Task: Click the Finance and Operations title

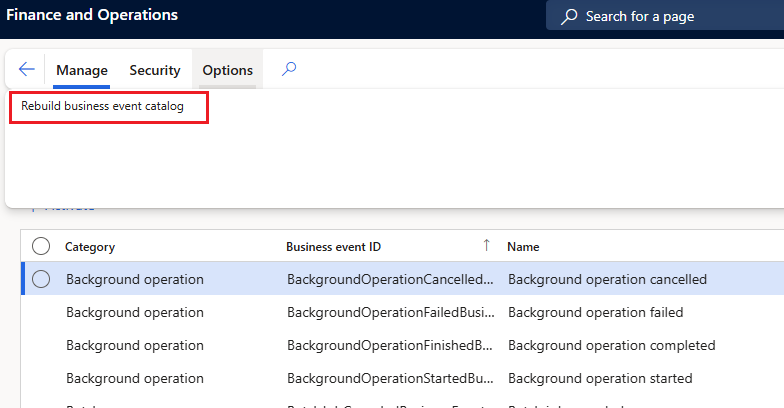Action: [x=92, y=15]
